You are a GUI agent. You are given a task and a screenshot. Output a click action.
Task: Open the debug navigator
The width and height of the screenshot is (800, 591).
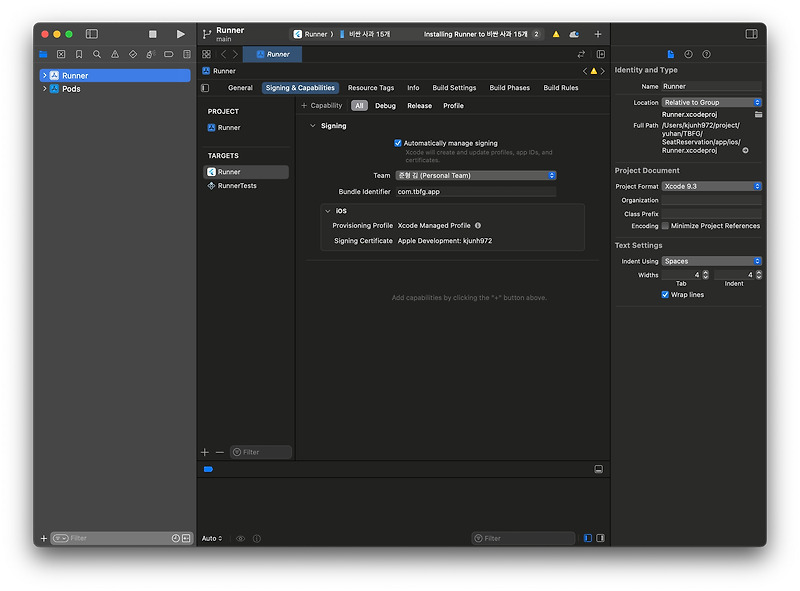tap(151, 54)
